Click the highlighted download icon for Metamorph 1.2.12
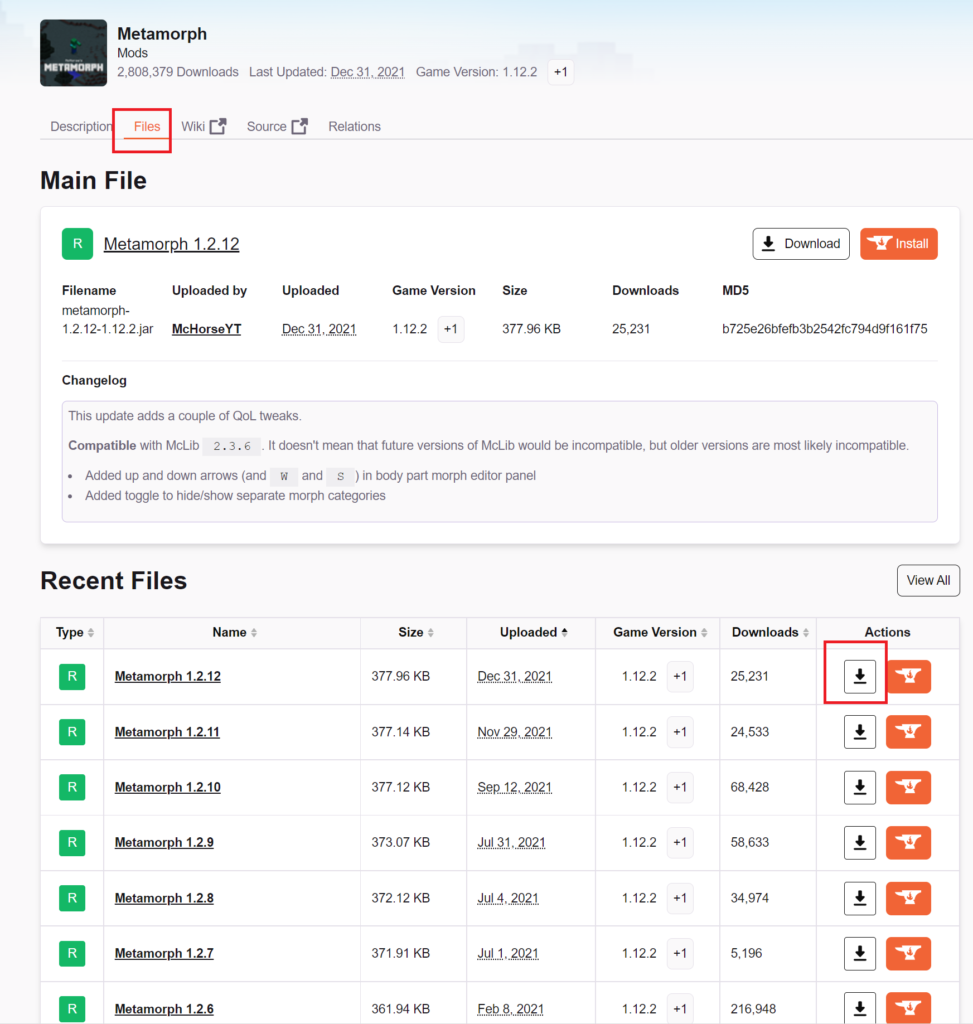The image size is (973, 1024). pyautogui.click(x=858, y=676)
